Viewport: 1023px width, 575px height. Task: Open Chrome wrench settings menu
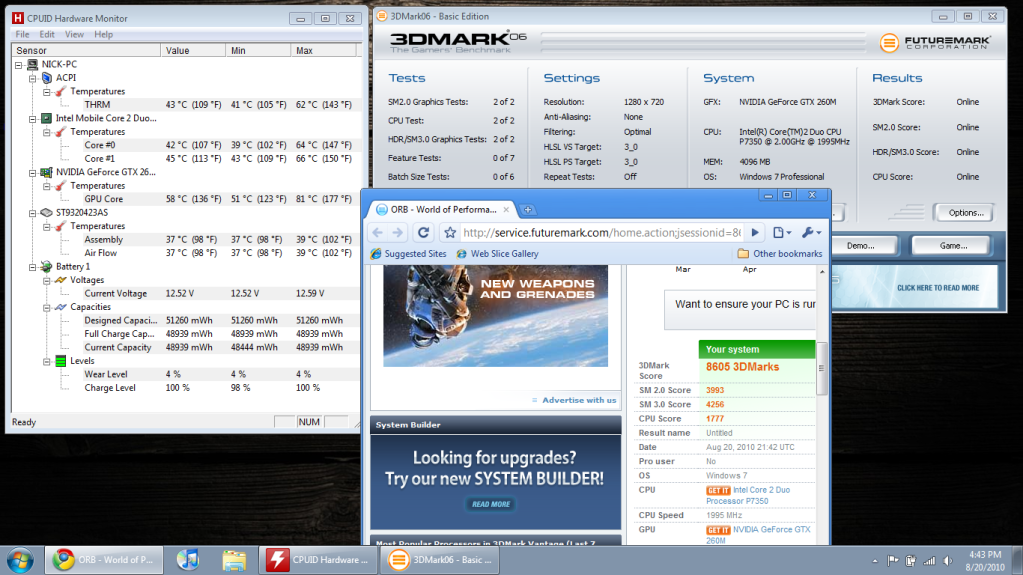point(811,232)
